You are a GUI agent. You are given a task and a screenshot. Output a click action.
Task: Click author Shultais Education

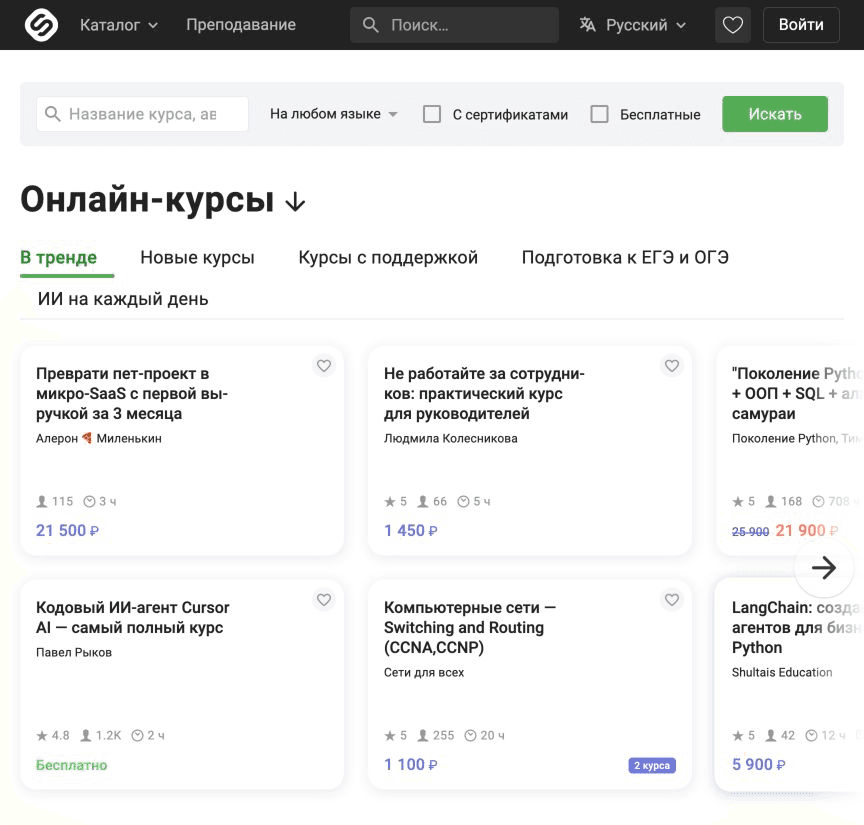point(782,672)
